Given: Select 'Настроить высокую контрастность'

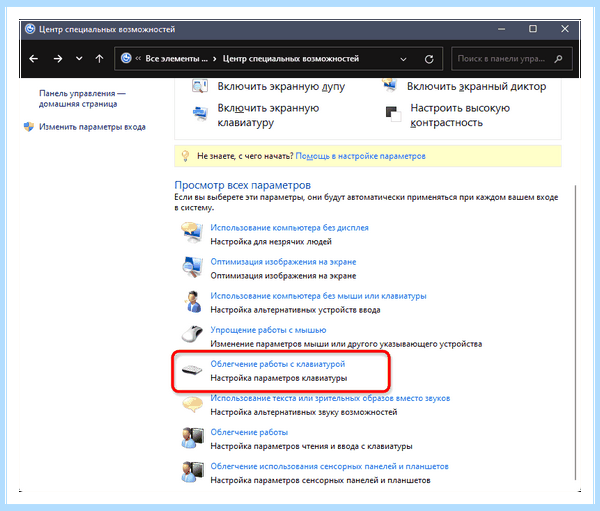Looking at the screenshot, I should click(460, 115).
